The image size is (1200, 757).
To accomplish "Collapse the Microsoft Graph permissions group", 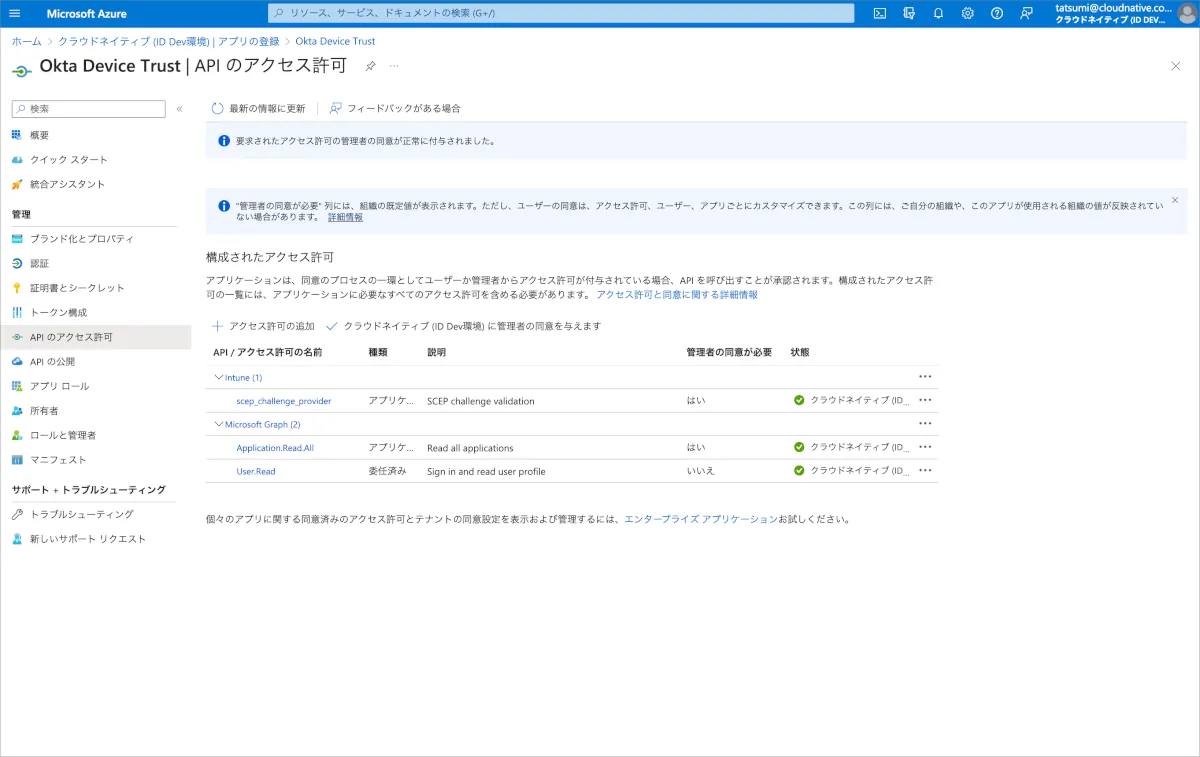I will point(219,424).
